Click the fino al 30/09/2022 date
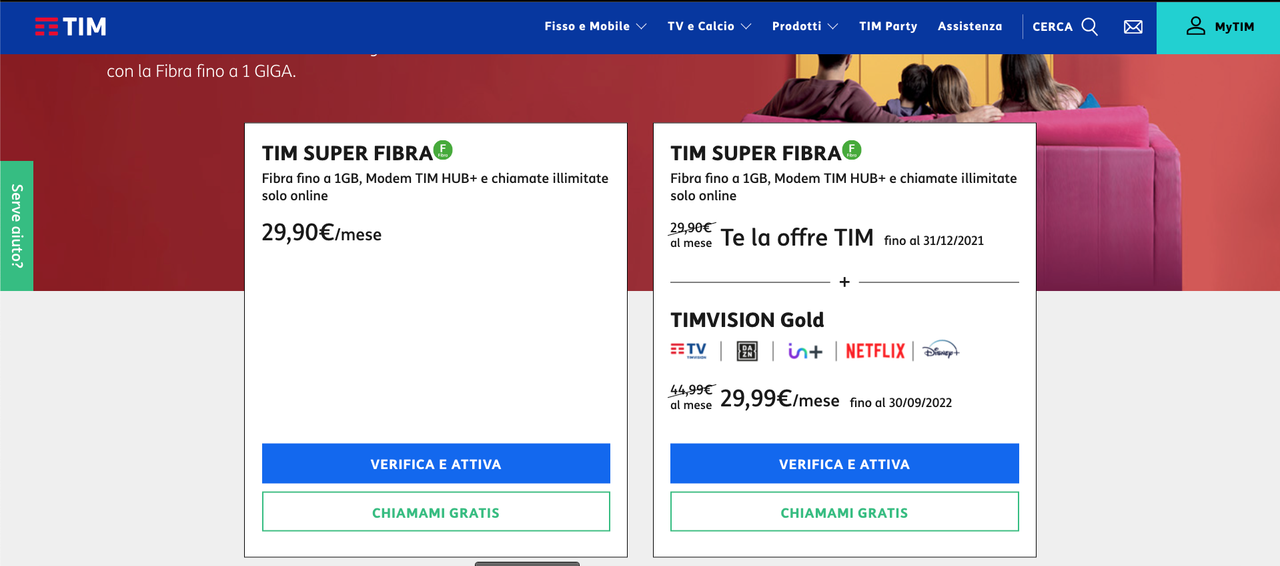The height and width of the screenshot is (566, 1280). pyautogui.click(x=901, y=403)
